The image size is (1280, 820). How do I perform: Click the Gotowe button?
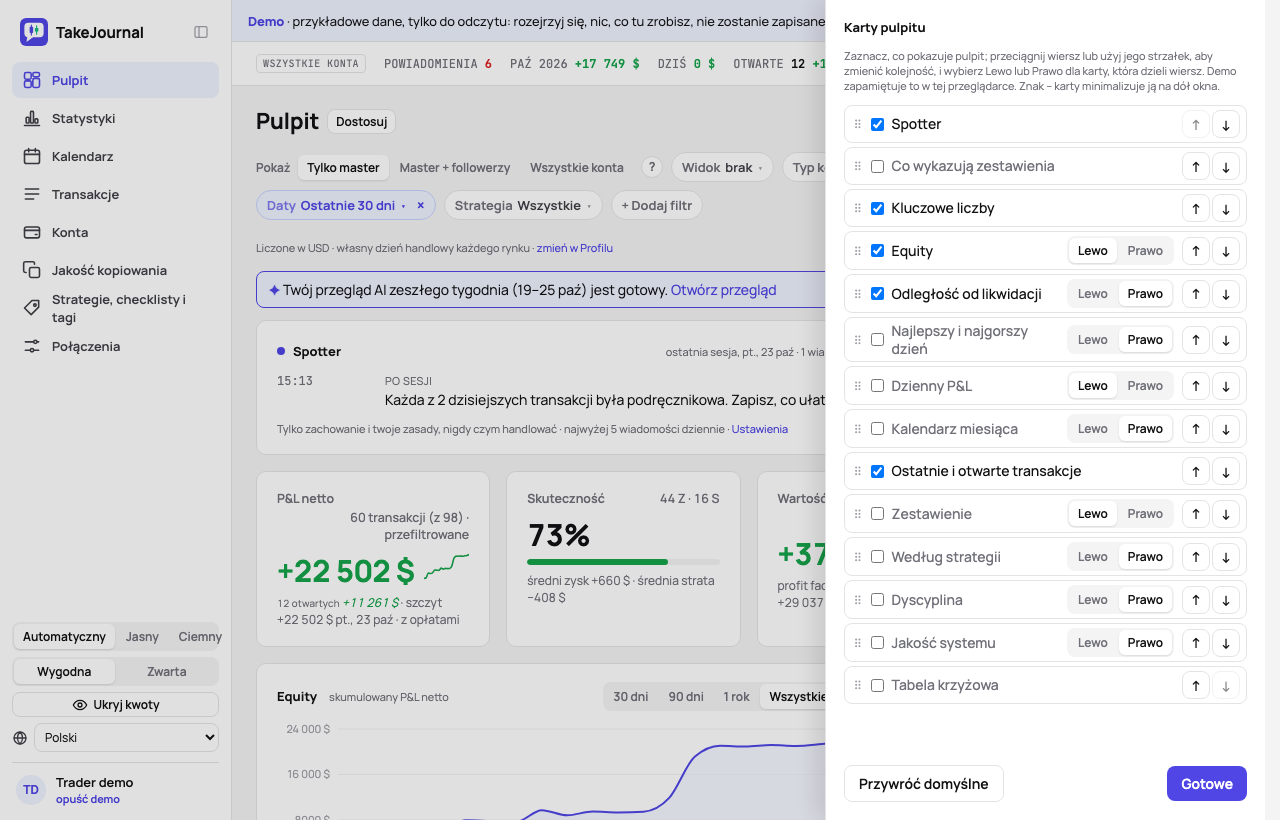click(x=1207, y=784)
